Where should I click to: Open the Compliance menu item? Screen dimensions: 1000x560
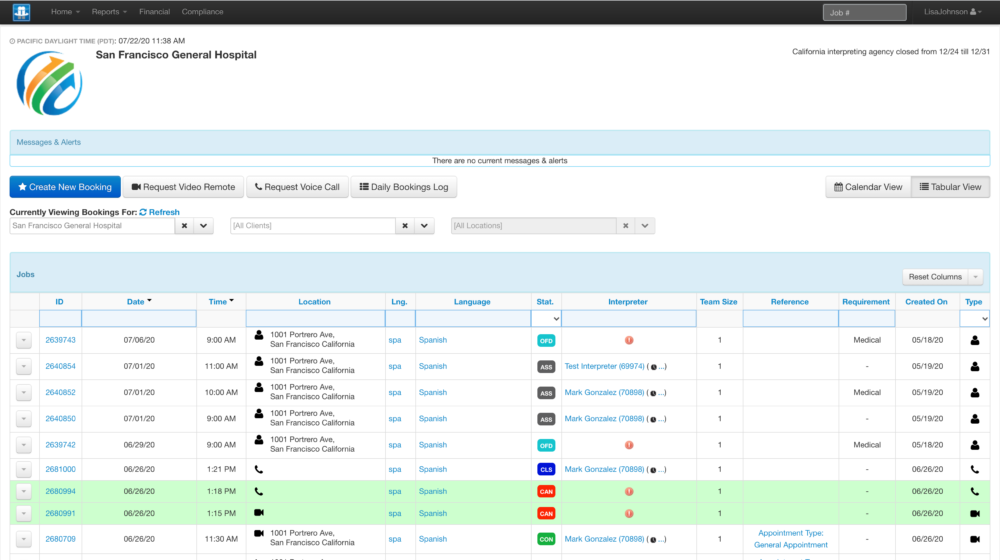202,11
